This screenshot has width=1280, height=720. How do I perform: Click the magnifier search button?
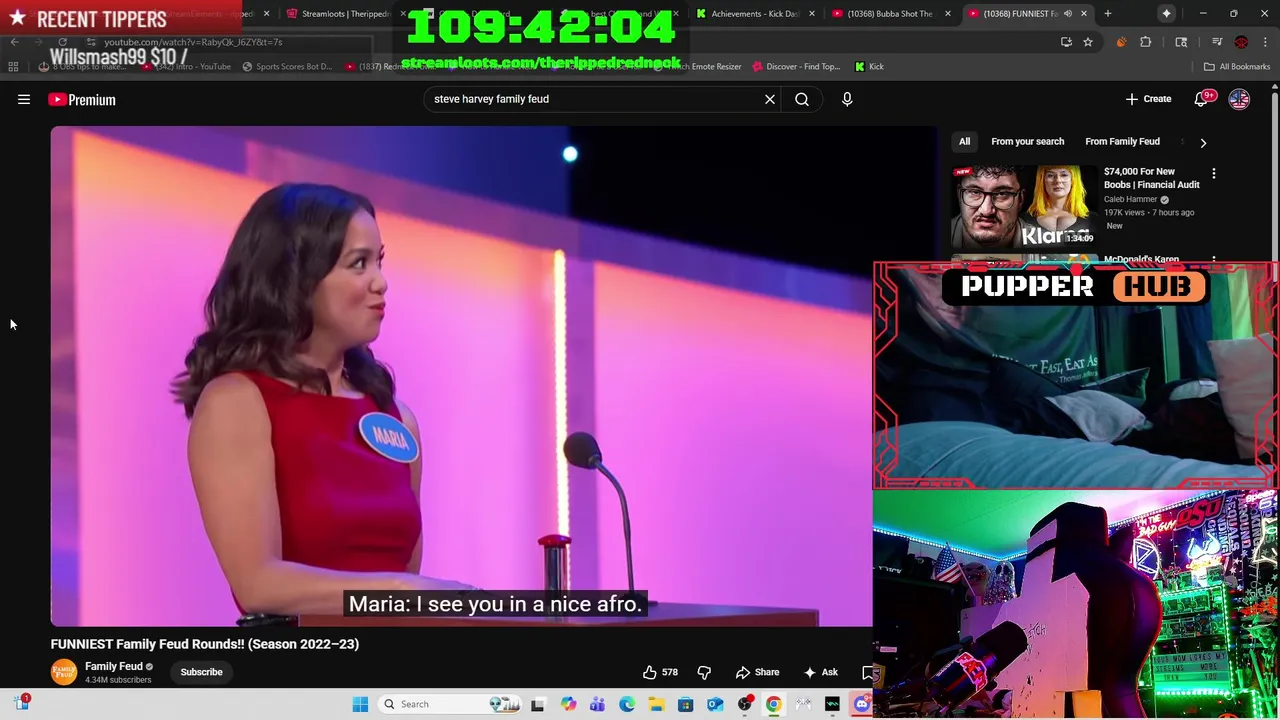[x=802, y=99]
